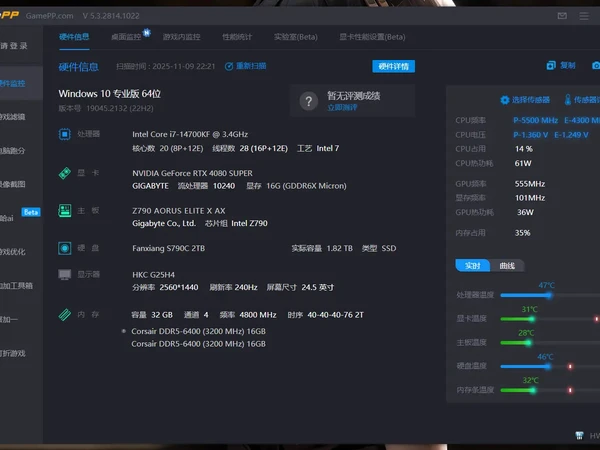This screenshot has width=600, height=450.
Task: Click the graphics card icon beside 显卡
Action: point(65,173)
